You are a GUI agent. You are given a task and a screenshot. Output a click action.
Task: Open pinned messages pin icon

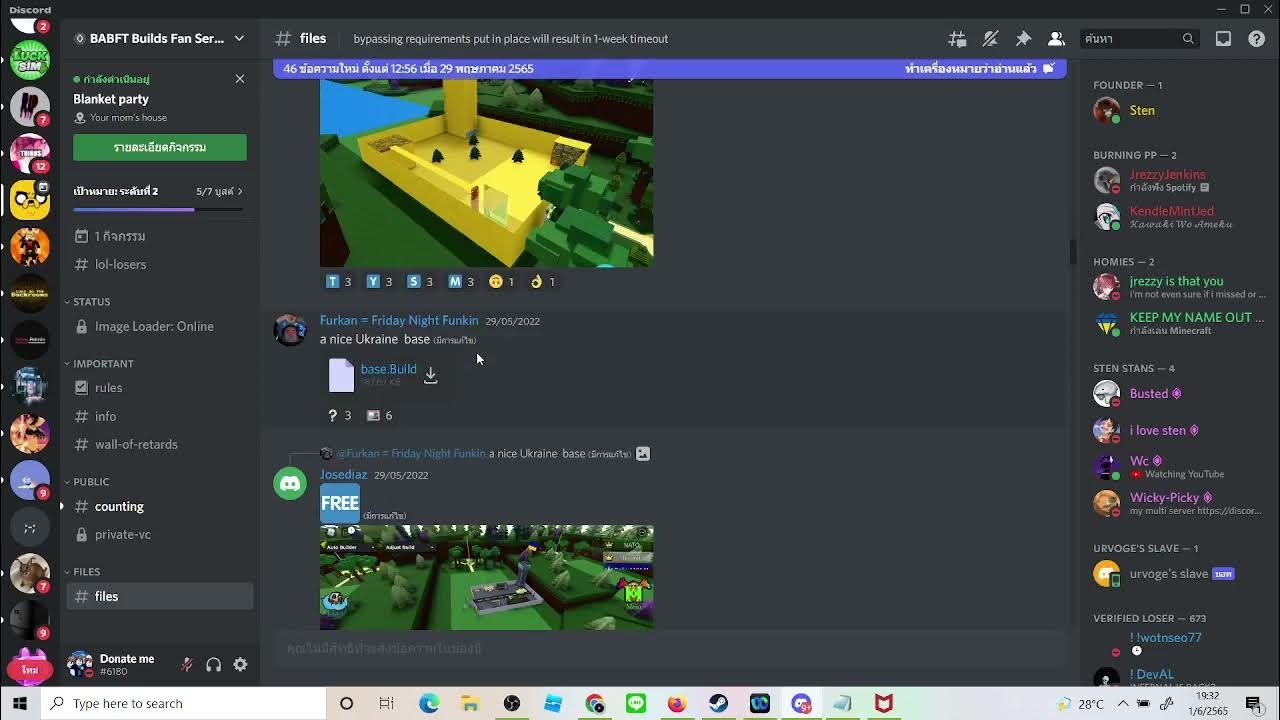point(1023,39)
